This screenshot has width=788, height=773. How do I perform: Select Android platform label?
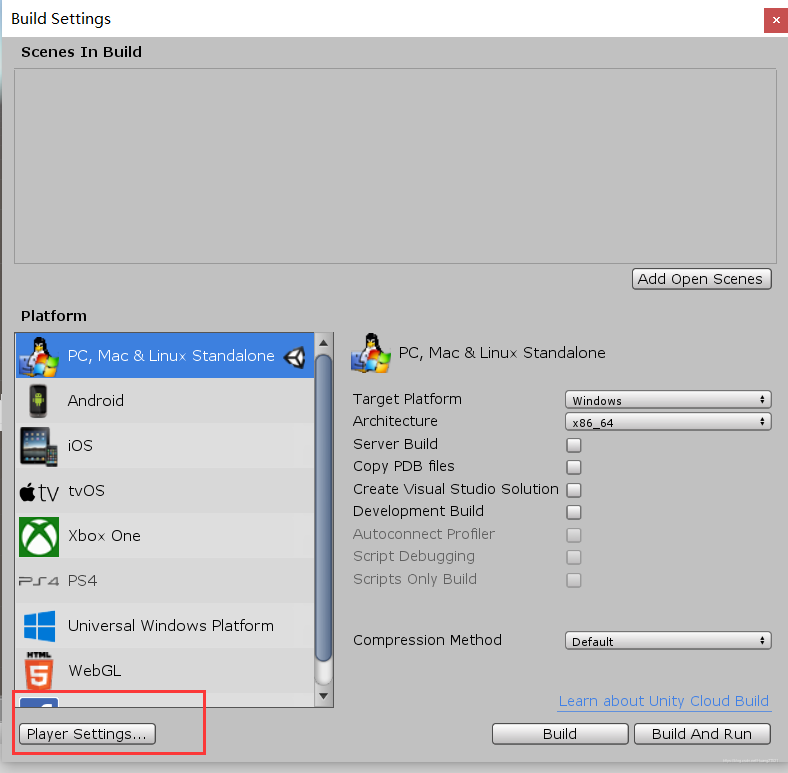coord(95,401)
